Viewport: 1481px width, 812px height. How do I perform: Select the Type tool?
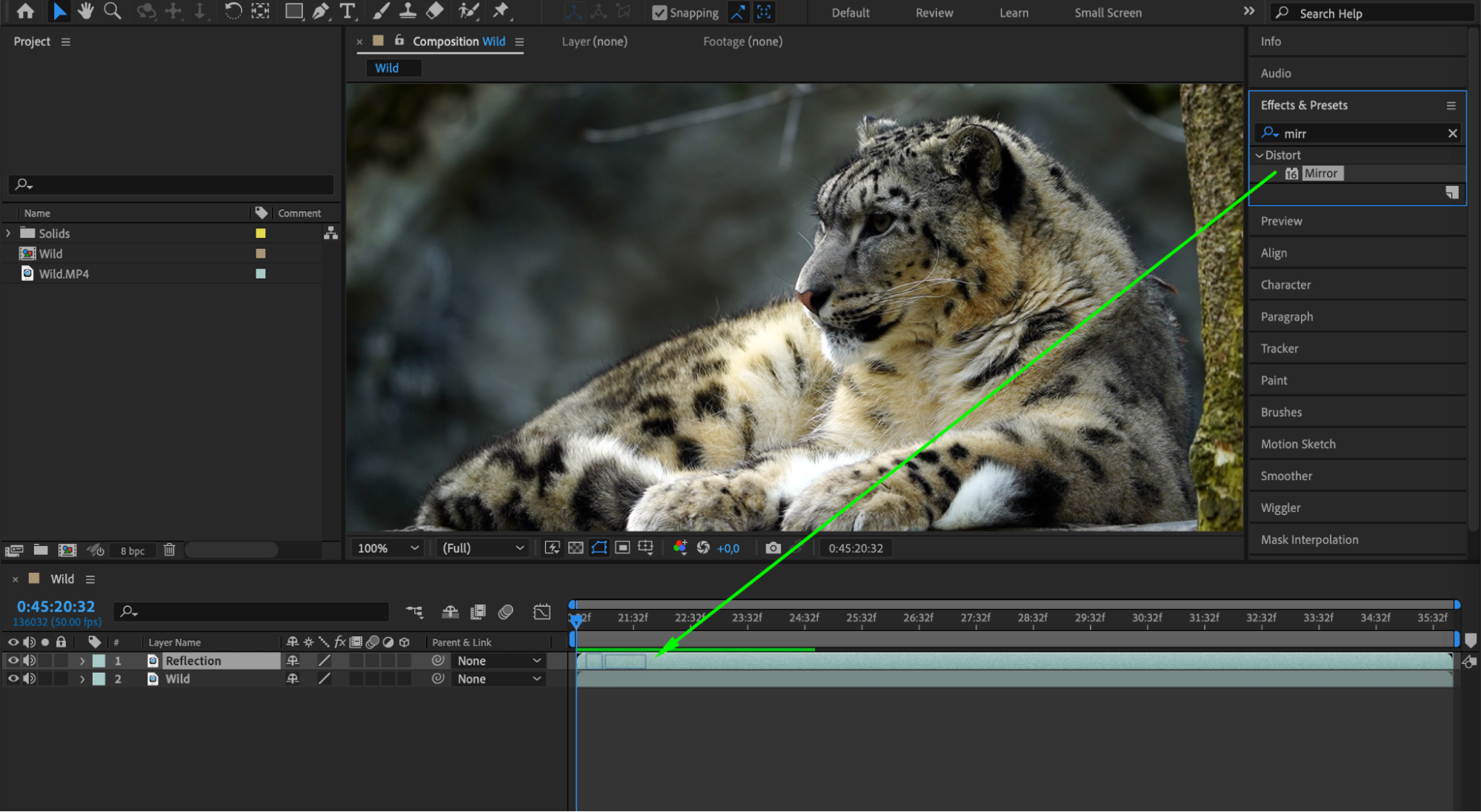pos(347,11)
